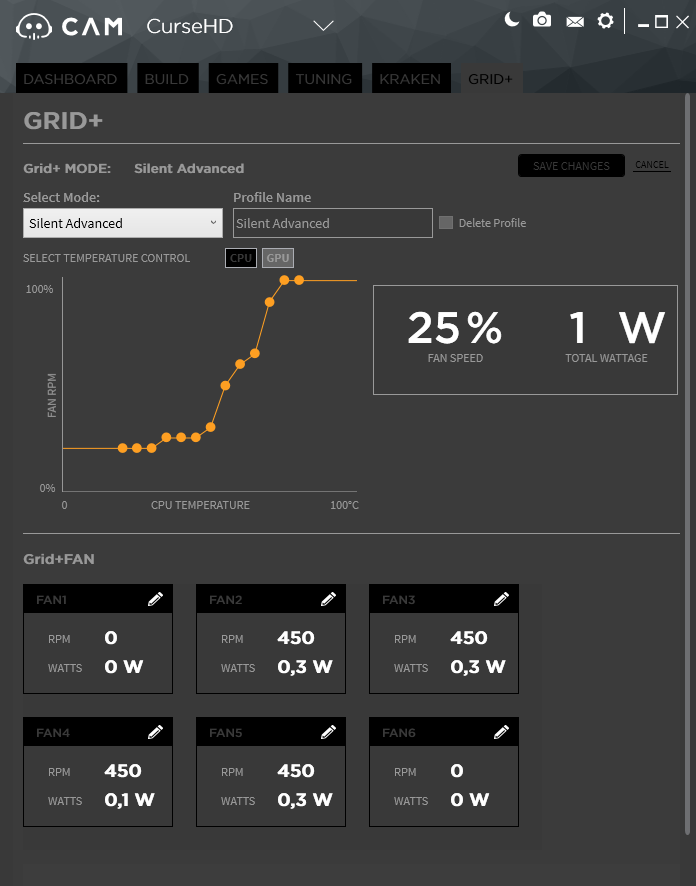Switch to the GRID+ tab
Image resolution: width=696 pixels, height=886 pixels.
click(491, 79)
